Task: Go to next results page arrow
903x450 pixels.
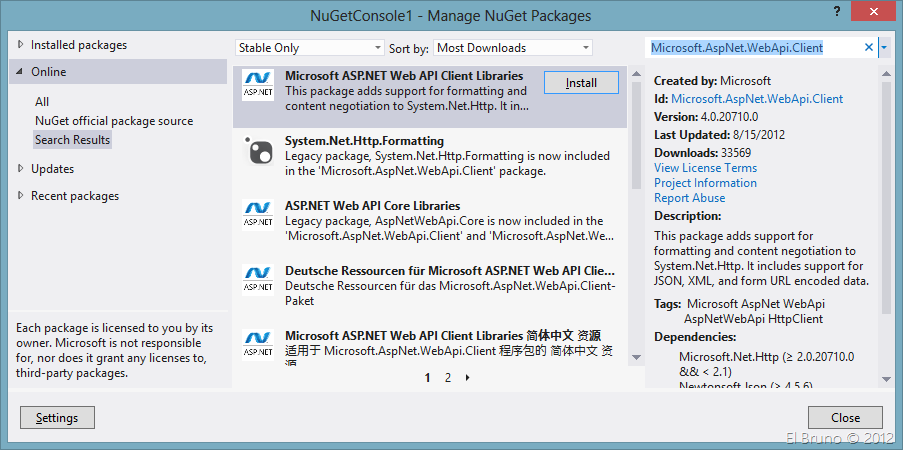Action: coord(467,378)
